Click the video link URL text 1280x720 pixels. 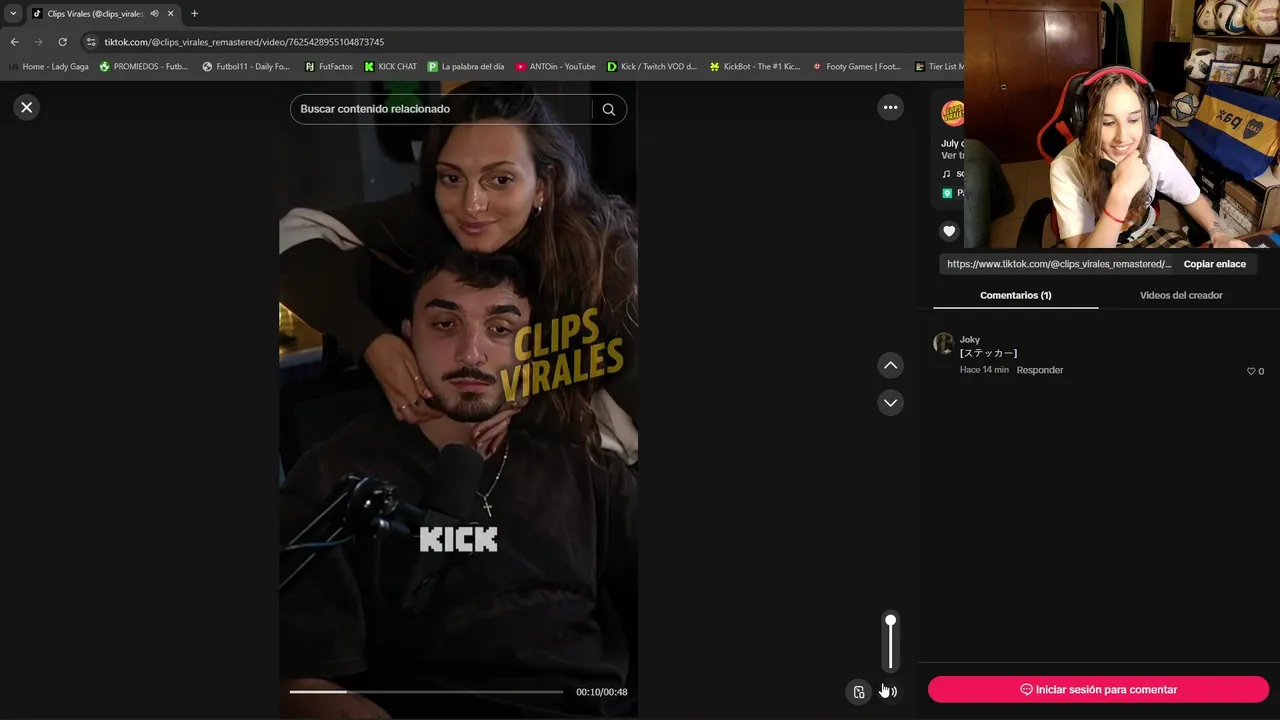[x=1058, y=264]
